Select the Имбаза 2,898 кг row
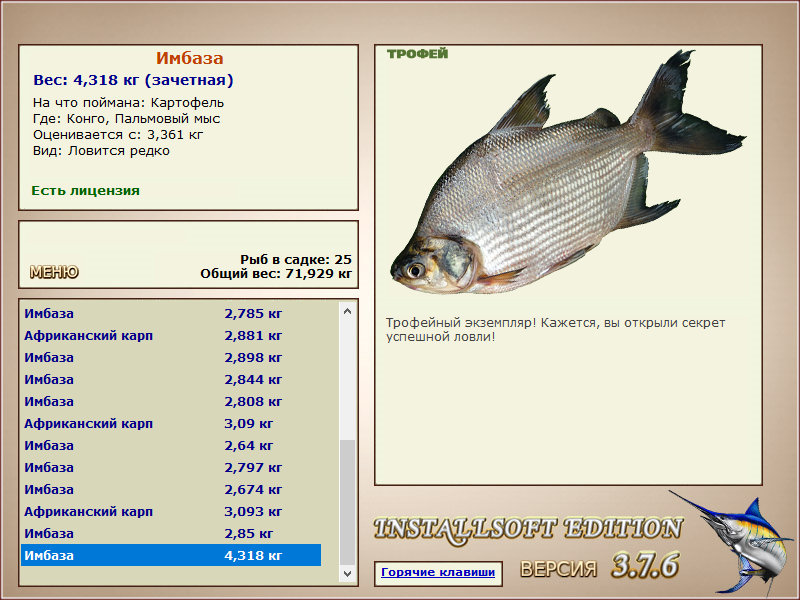Viewport: 800px width, 600px height. point(171,357)
